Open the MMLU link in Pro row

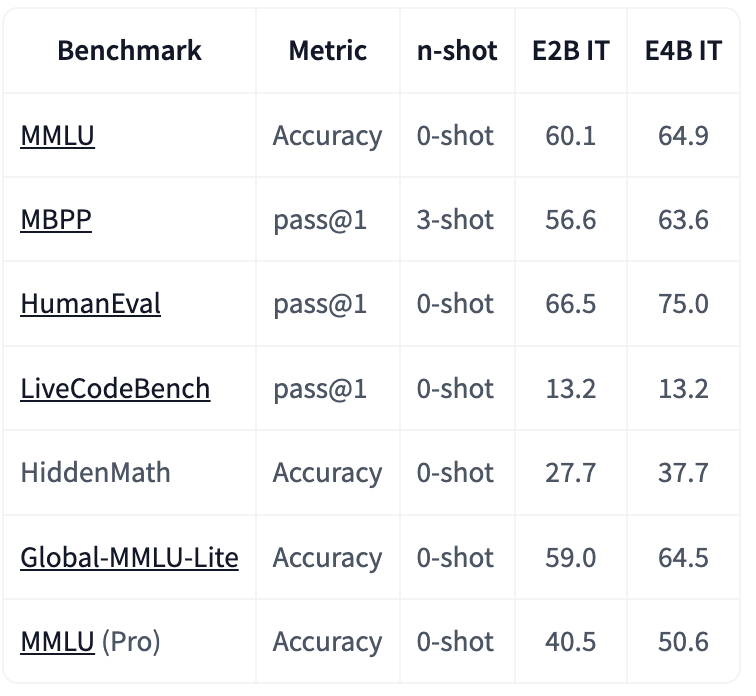57,642
